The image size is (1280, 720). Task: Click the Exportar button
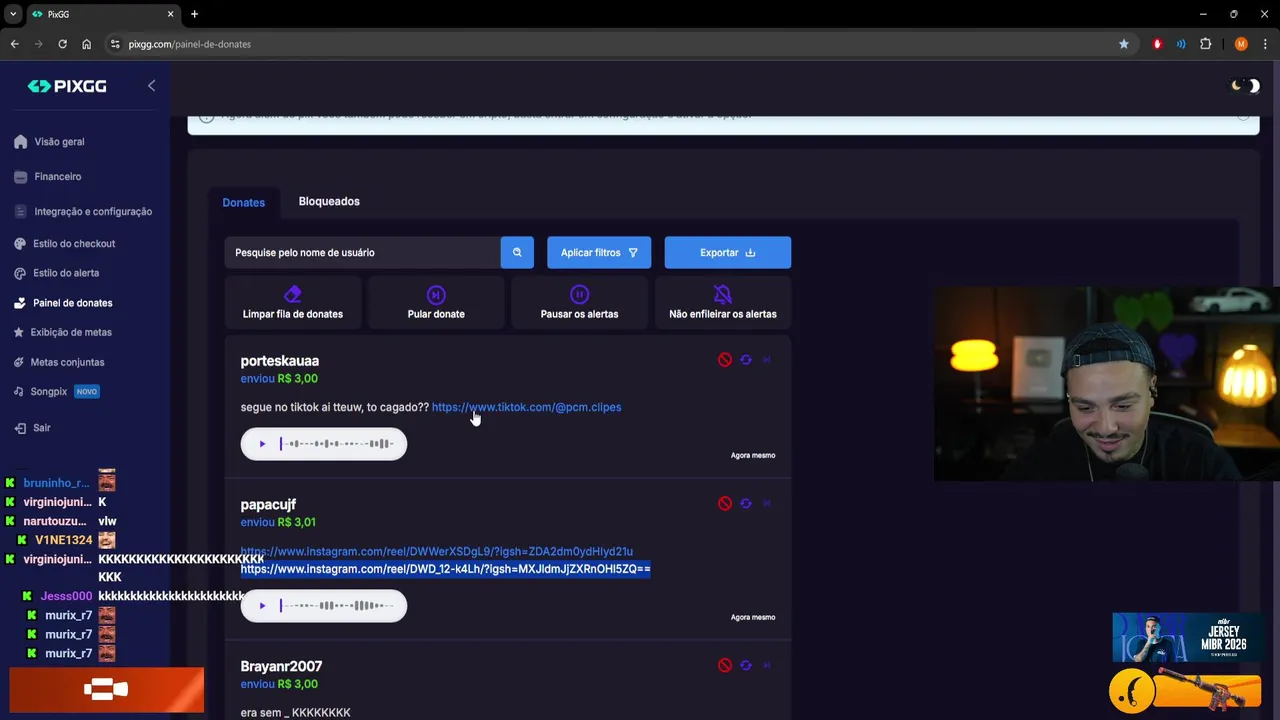click(x=728, y=253)
